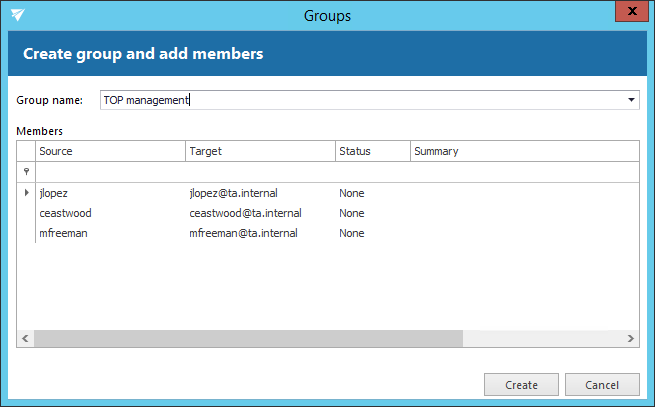Click the Status column header
Screen dimensions: 655x407
[x=372, y=151]
